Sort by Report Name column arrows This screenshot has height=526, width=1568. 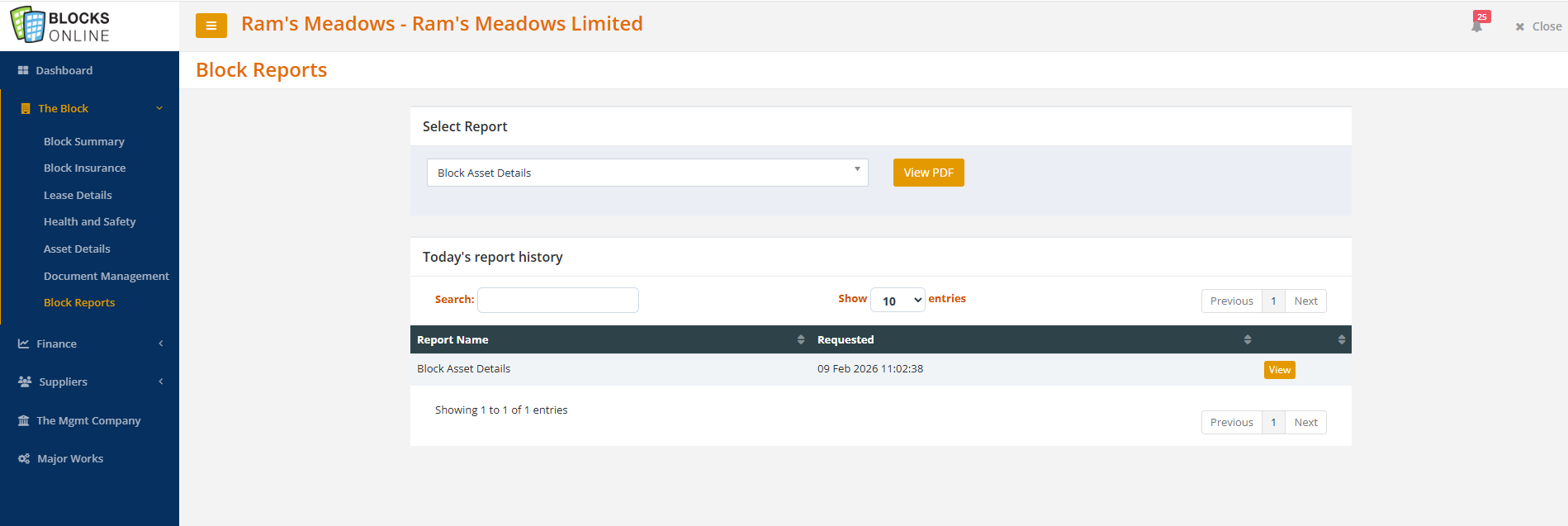coord(800,339)
